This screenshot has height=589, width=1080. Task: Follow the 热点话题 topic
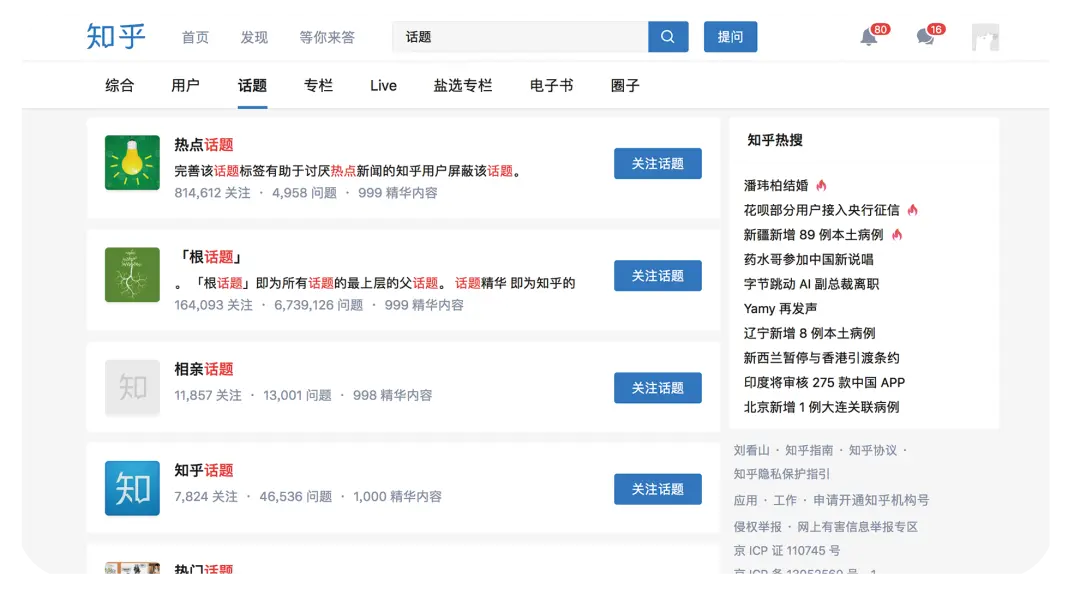click(657, 164)
